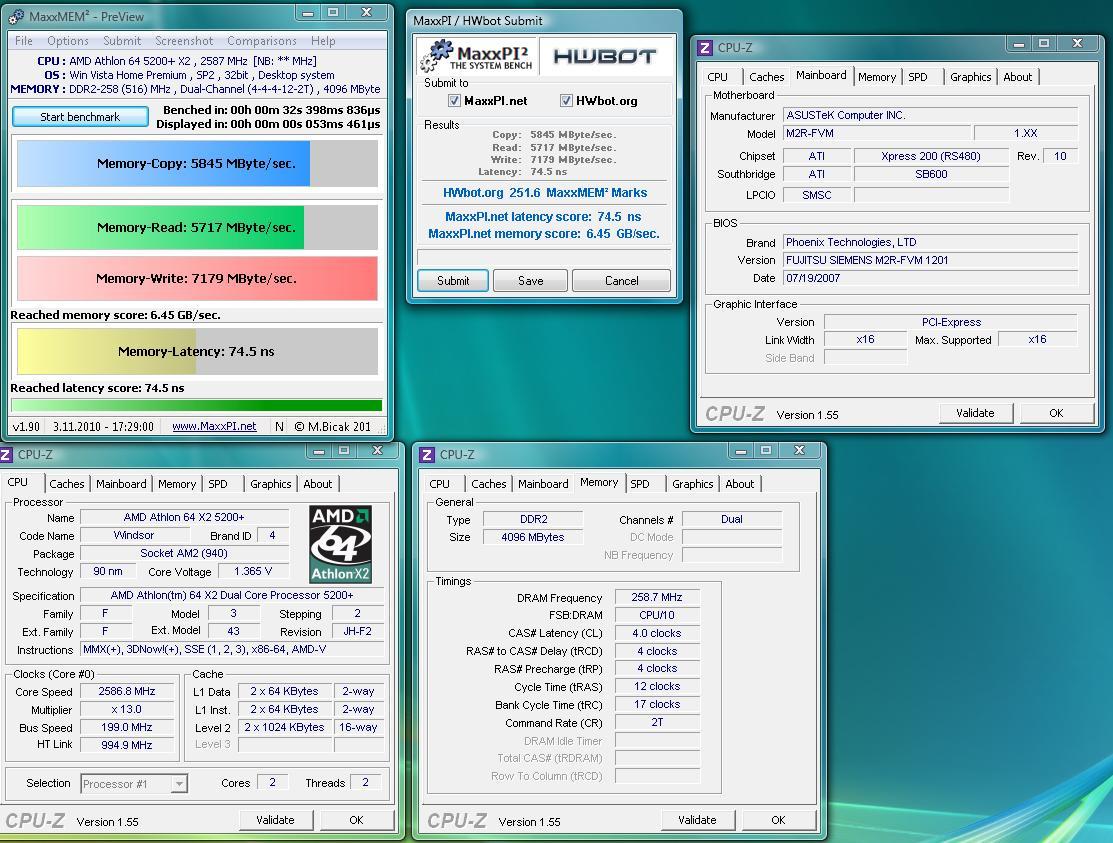Switch to Graphics tab in Mainboard CPU-Z window
The height and width of the screenshot is (843, 1113).
[x=970, y=77]
